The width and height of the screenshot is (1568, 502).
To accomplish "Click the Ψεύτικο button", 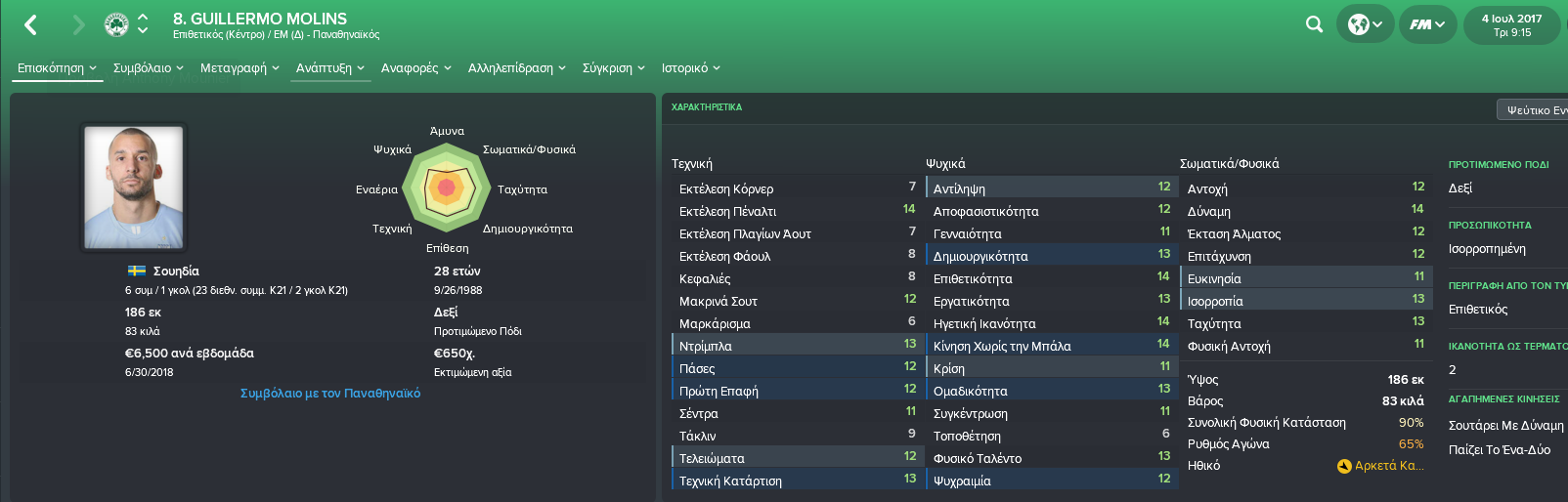I will [x=1532, y=110].
